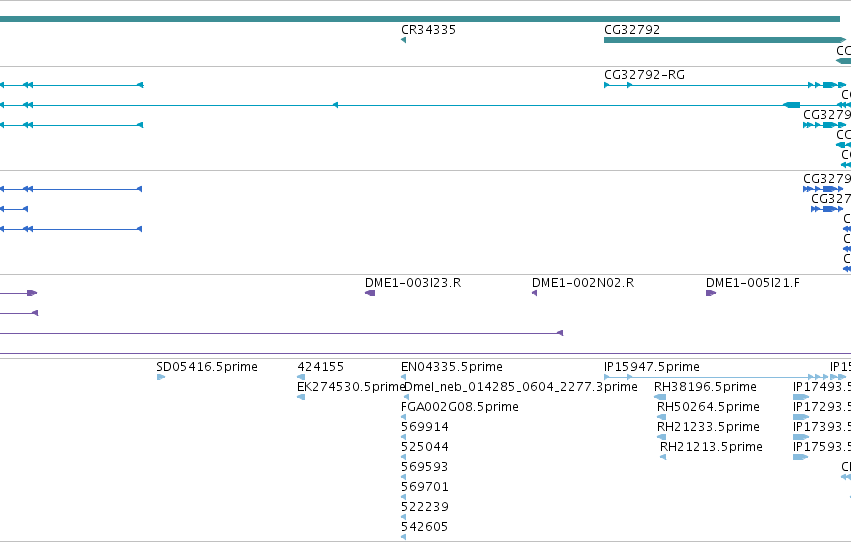Click the long top gene span bar
851x542 pixels.
point(420,19)
